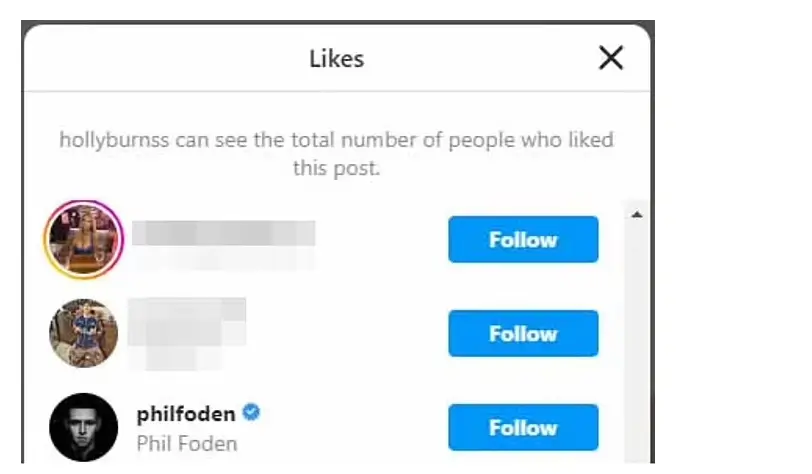Image resolution: width=812 pixels, height=474 pixels.
Task: Follow the second blurred-name user
Action: coord(523,333)
